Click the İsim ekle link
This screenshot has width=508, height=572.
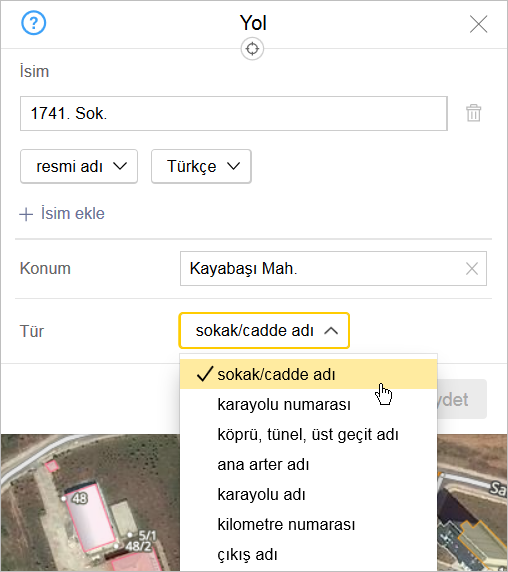pyautogui.click(x=73, y=213)
